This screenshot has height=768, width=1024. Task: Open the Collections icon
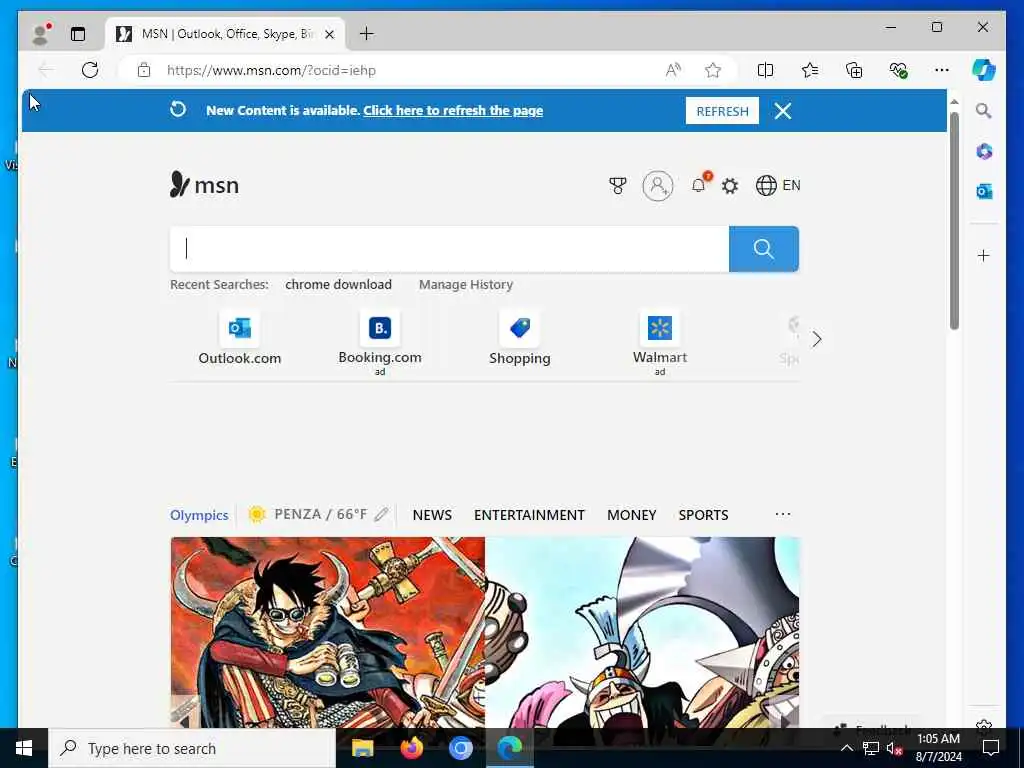click(x=854, y=70)
